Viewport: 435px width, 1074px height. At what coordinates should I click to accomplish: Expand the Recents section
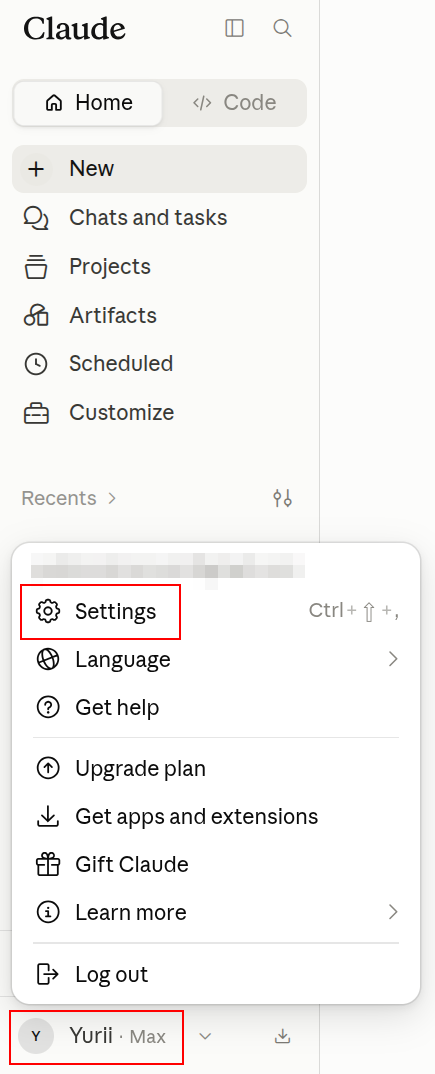[x=69, y=498]
